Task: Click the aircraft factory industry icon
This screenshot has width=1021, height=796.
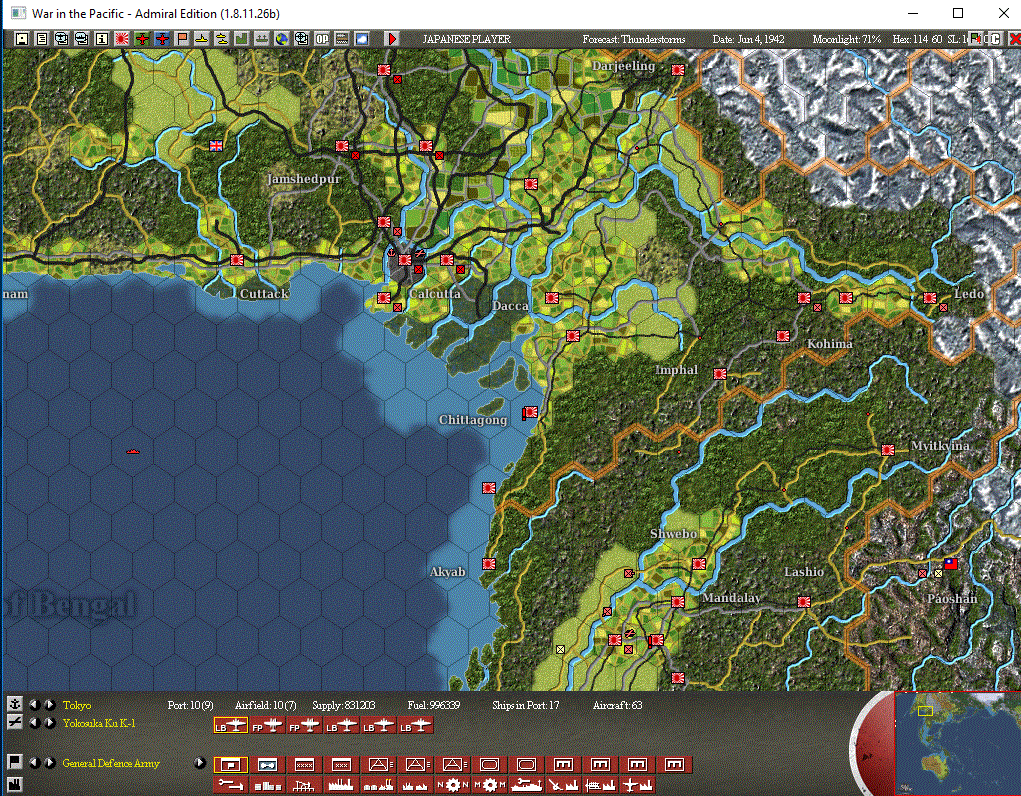Action: click(637, 785)
